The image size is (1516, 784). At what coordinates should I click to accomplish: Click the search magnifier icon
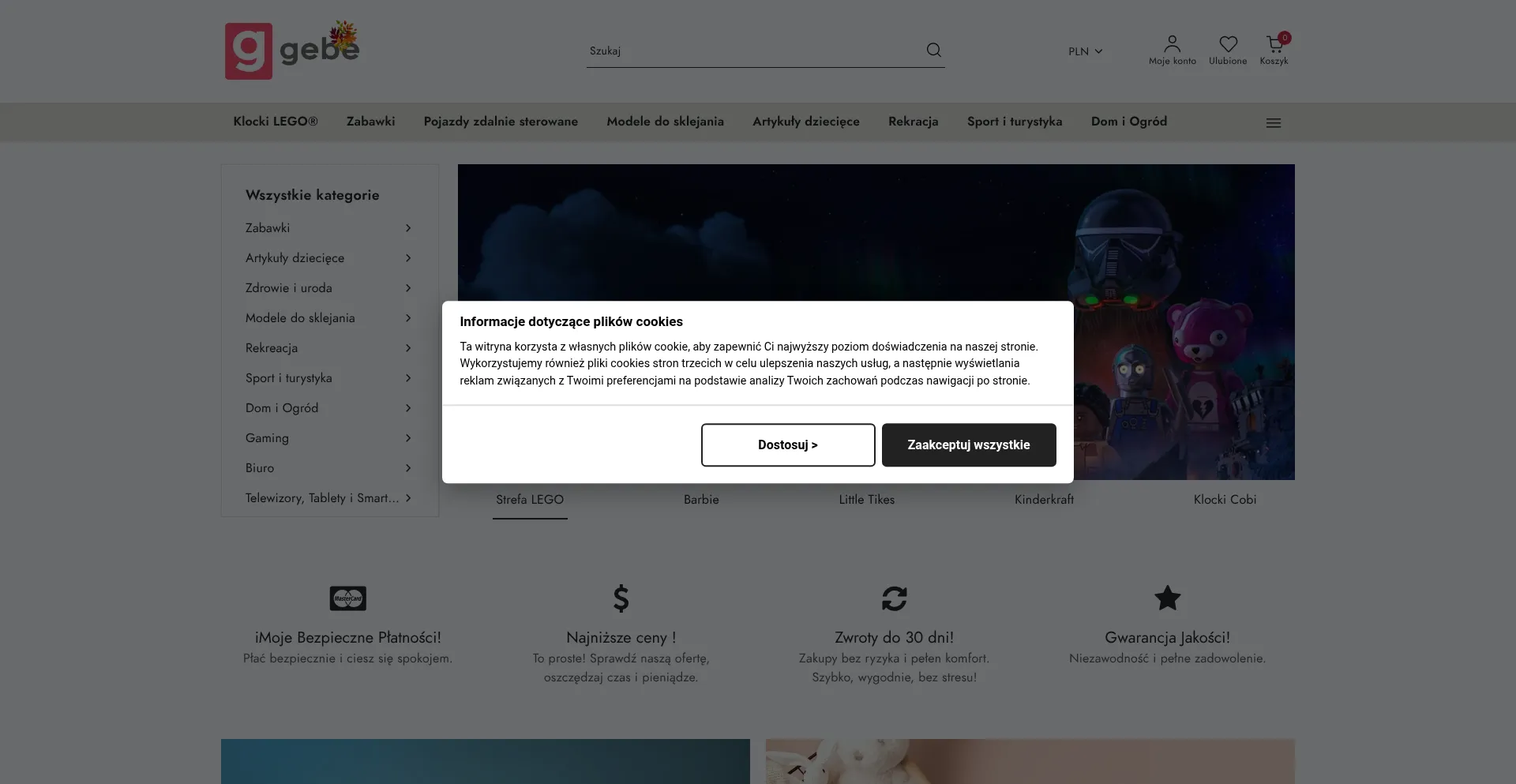pyautogui.click(x=933, y=51)
